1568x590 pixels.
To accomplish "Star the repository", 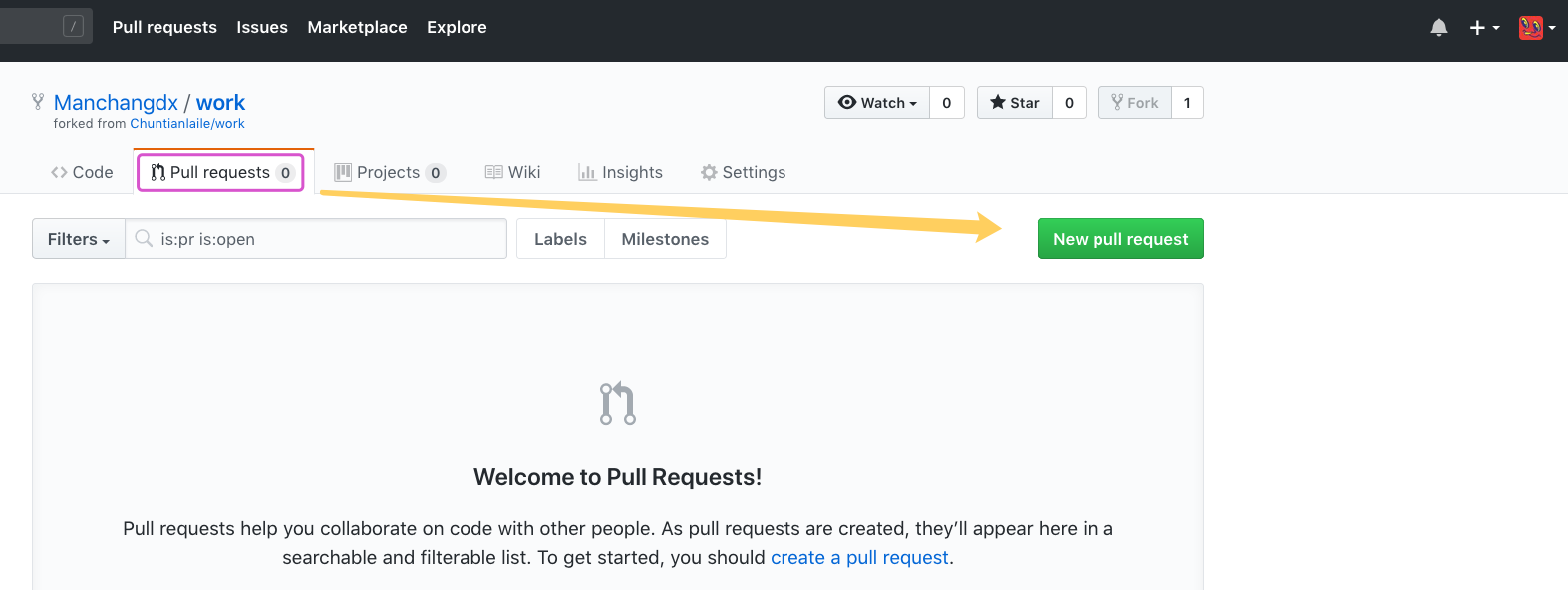I will pos(1015,103).
